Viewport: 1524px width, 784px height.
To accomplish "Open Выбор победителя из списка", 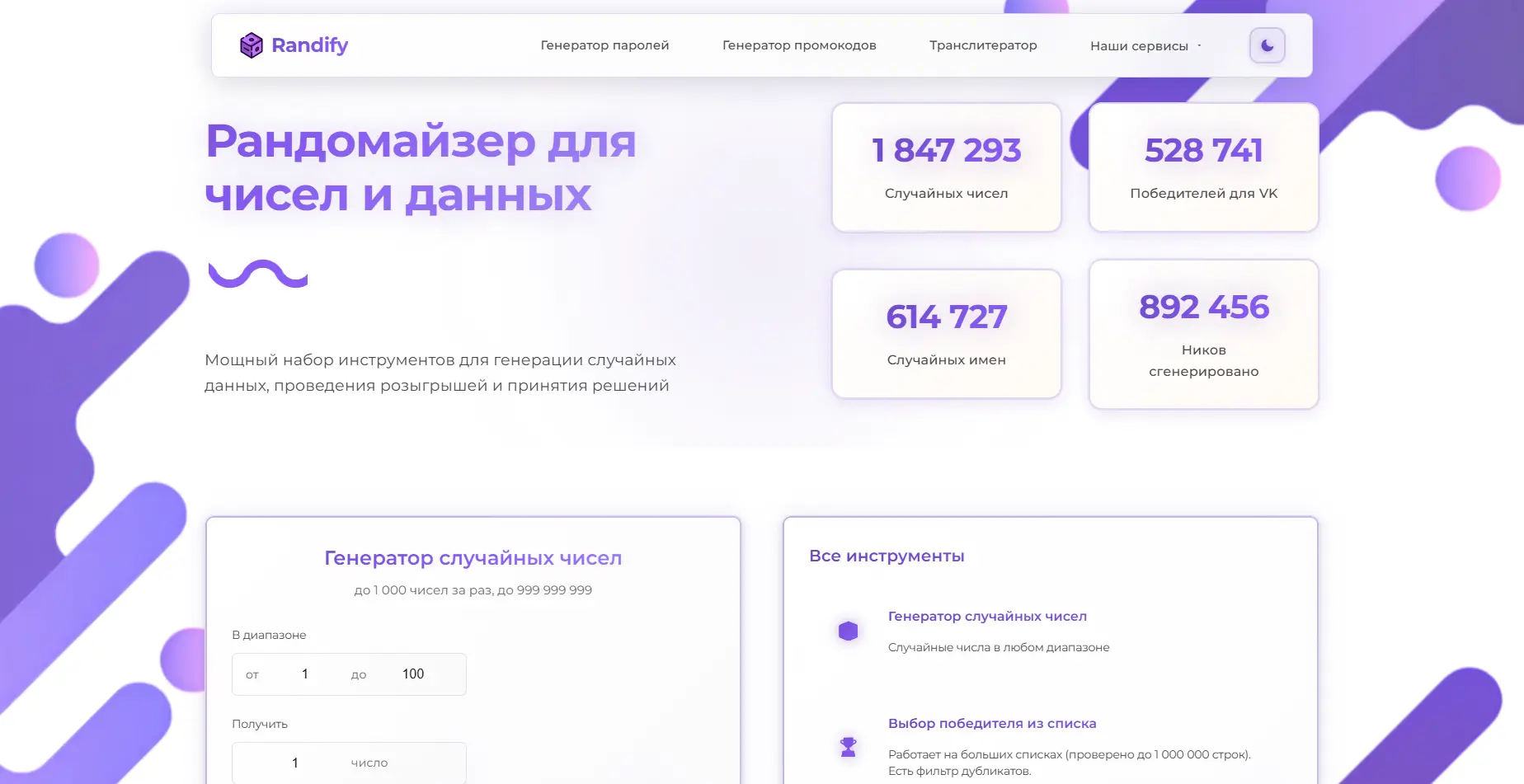I will tap(992, 723).
